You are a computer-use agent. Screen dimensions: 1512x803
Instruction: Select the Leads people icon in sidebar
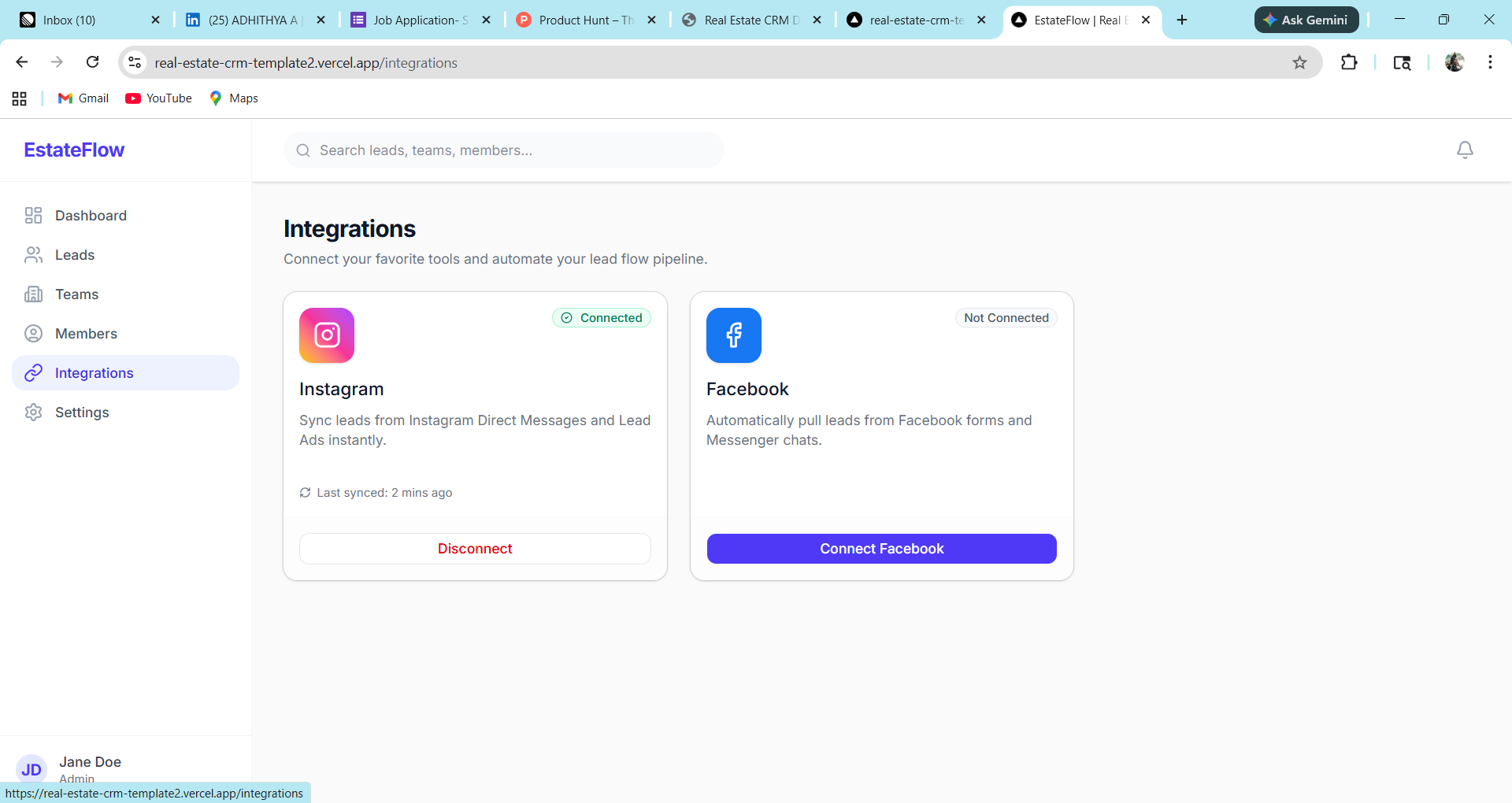[x=32, y=254]
